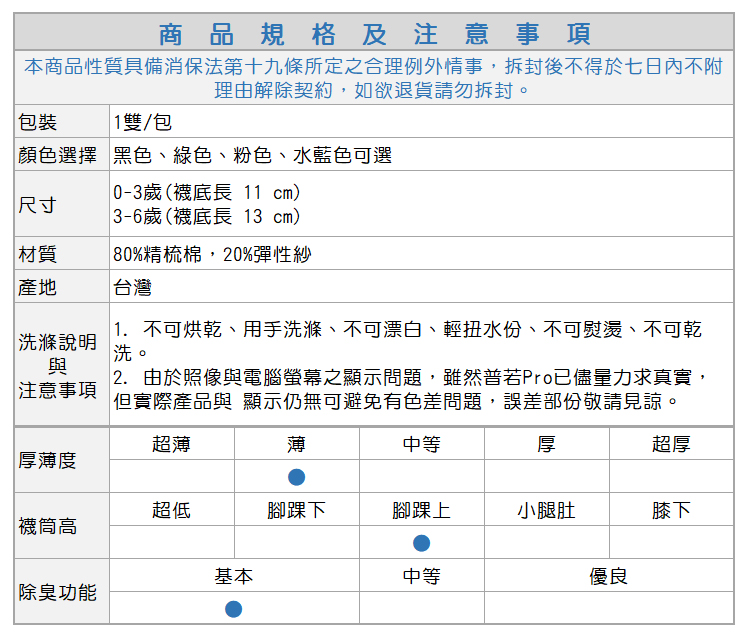Click the 80%精梳棉 material description

pyautogui.click(x=212, y=255)
